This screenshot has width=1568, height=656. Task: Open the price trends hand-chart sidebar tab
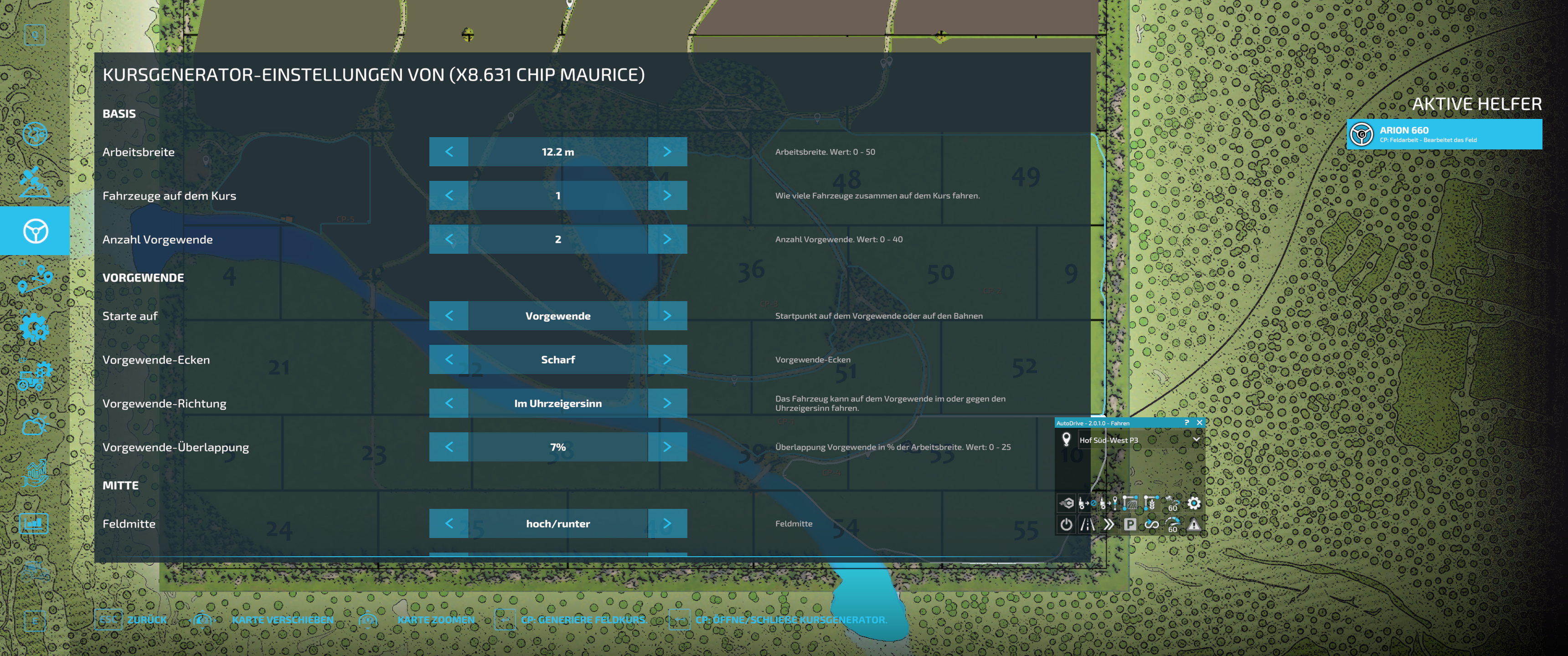(x=35, y=473)
